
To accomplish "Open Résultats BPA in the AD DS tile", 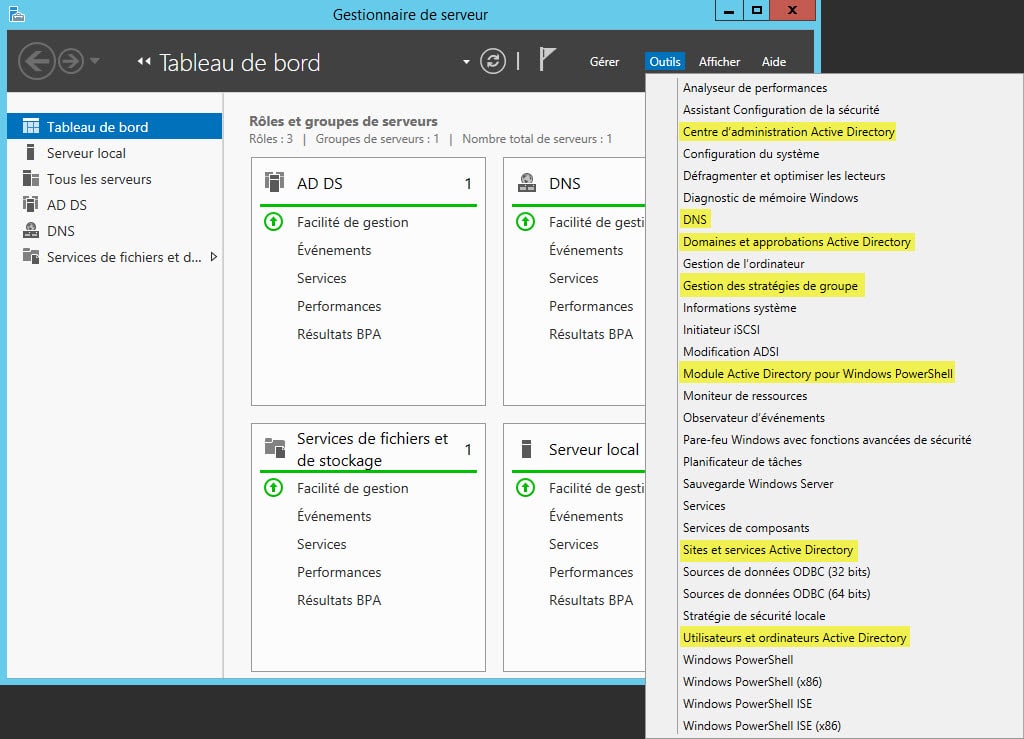I will pos(339,334).
